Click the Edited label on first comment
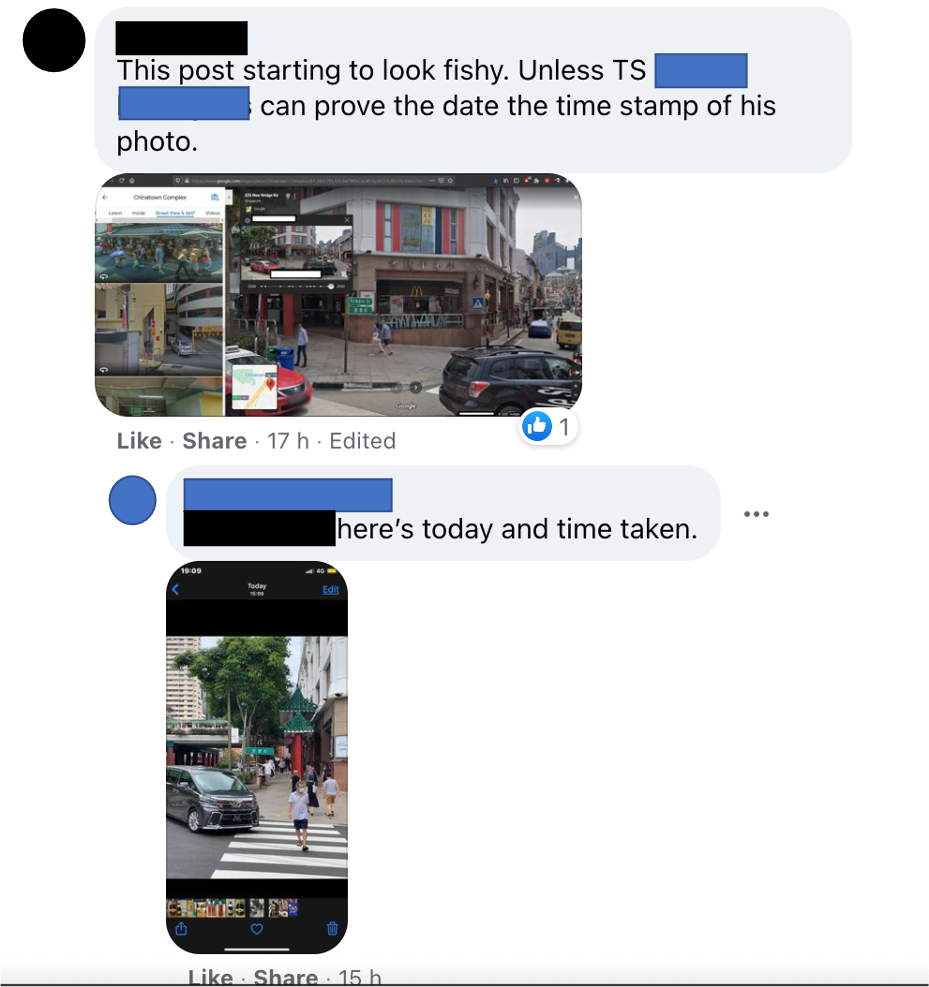 (363, 441)
